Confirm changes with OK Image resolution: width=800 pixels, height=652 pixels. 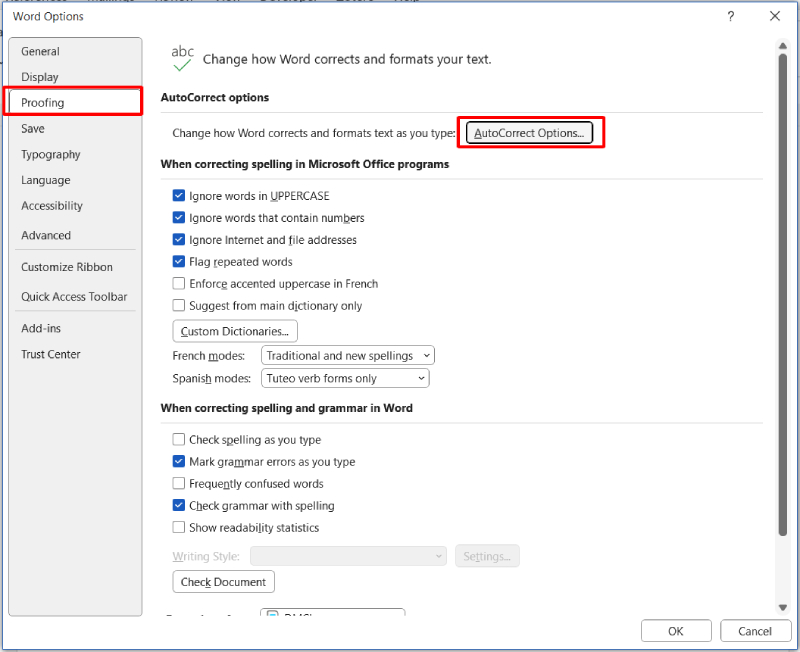pos(676,631)
